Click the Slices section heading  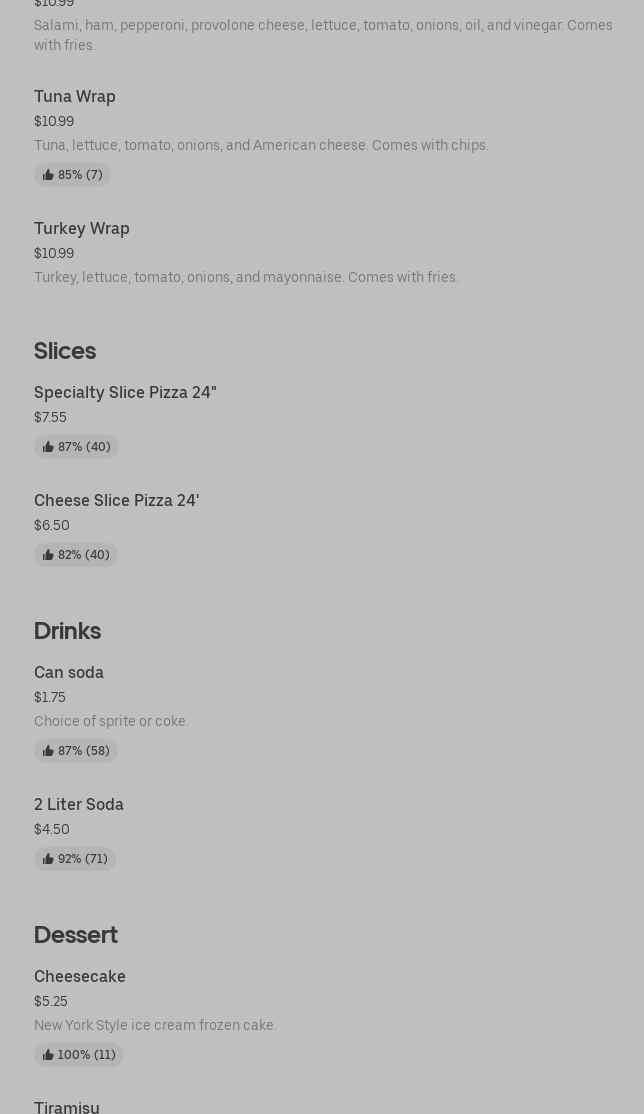[x=65, y=350]
